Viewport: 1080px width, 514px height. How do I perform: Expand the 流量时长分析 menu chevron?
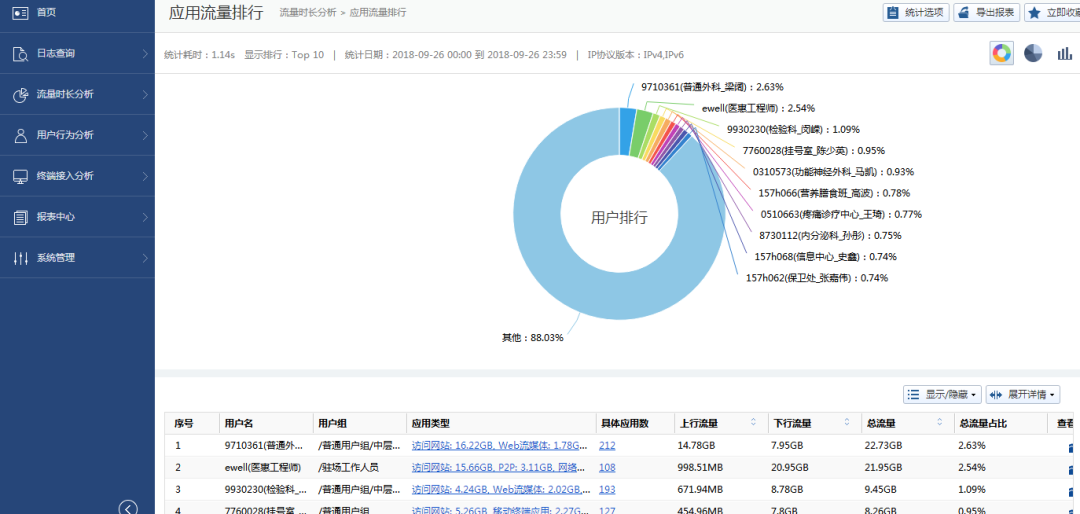[145, 94]
